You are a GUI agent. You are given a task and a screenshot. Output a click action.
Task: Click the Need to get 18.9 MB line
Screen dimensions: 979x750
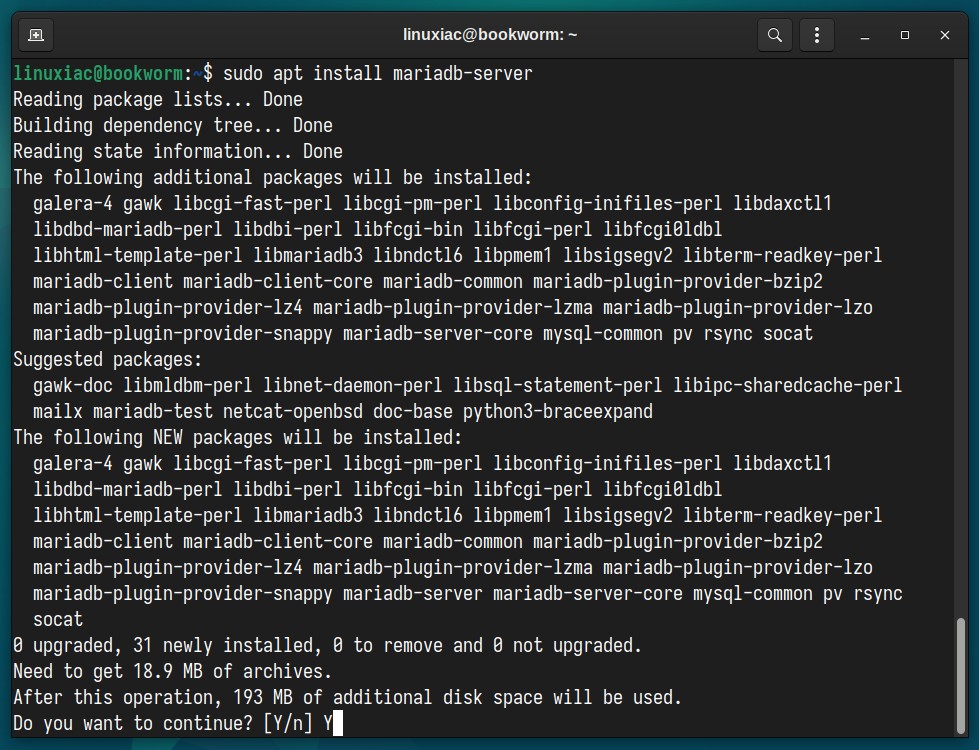pyautogui.click(x=172, y=671)
